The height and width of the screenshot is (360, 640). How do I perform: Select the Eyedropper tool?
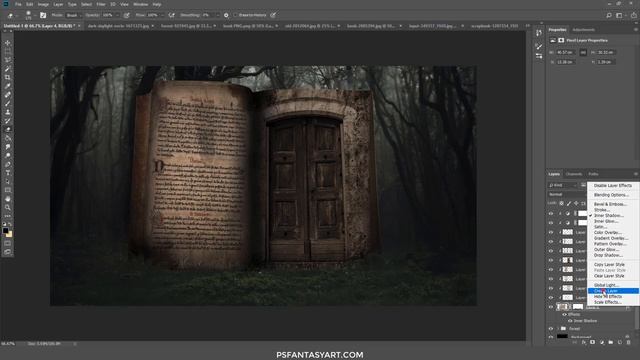click(7, 86)
